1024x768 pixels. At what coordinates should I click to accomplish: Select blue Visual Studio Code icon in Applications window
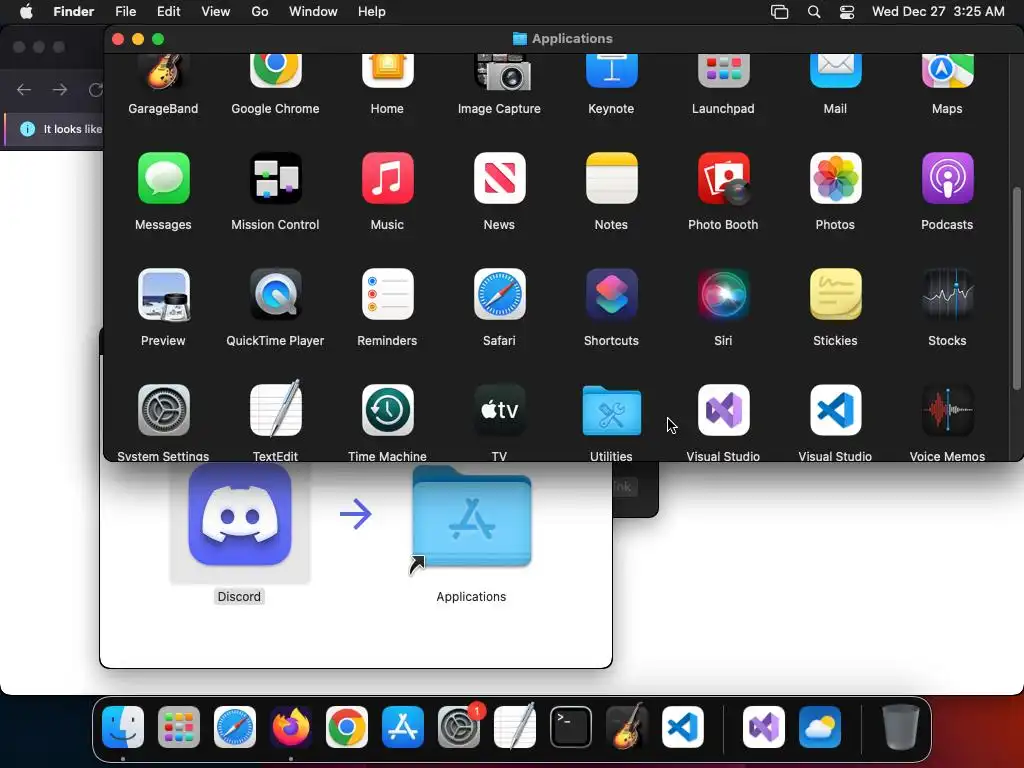pos(835,410)
